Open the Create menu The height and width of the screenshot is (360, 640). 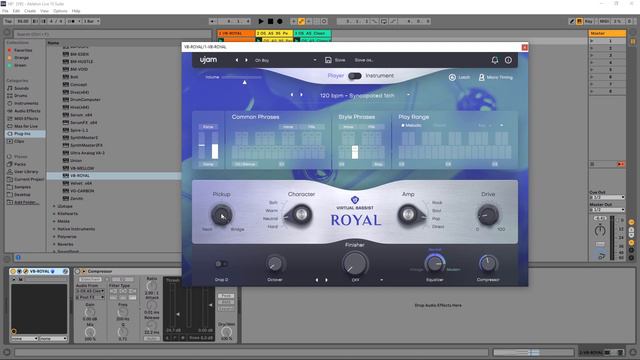(30, 11)
